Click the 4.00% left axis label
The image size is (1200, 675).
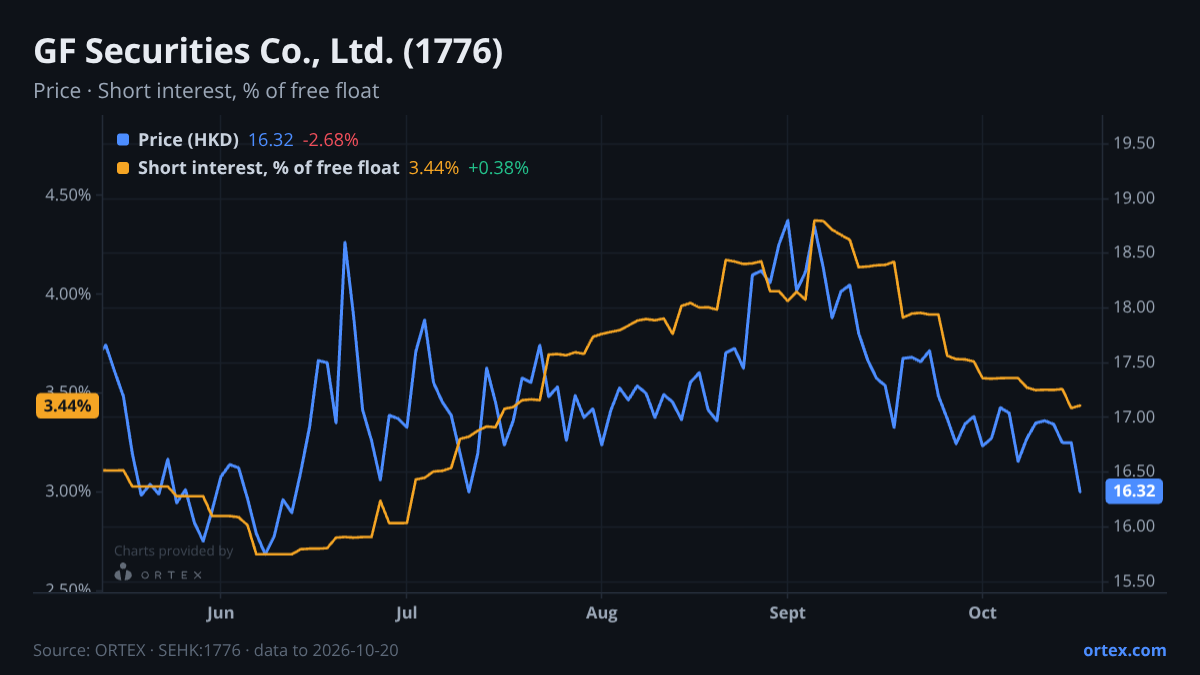tap(69, 294)
